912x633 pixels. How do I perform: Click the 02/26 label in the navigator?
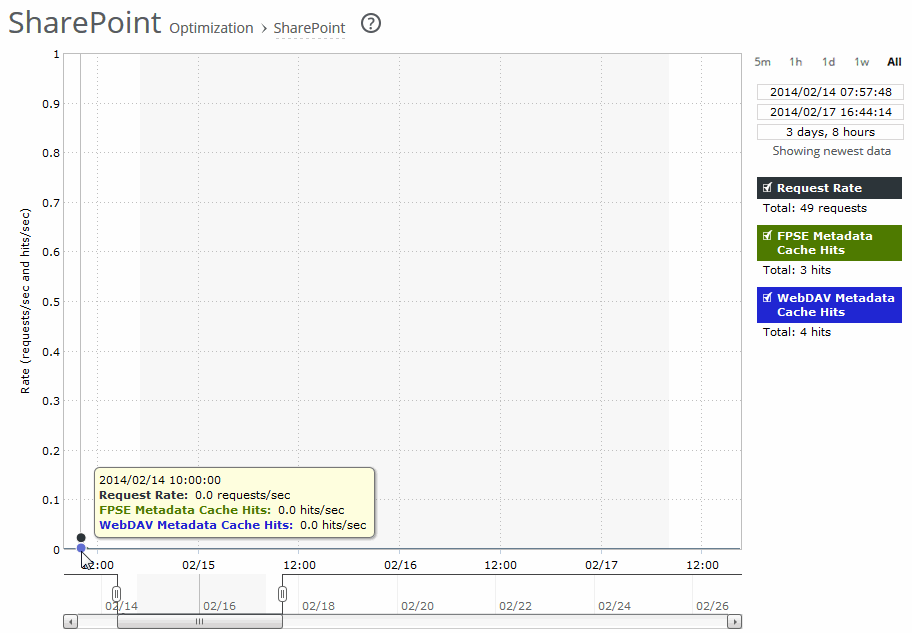pyautogui.click(x=712, y=606)
